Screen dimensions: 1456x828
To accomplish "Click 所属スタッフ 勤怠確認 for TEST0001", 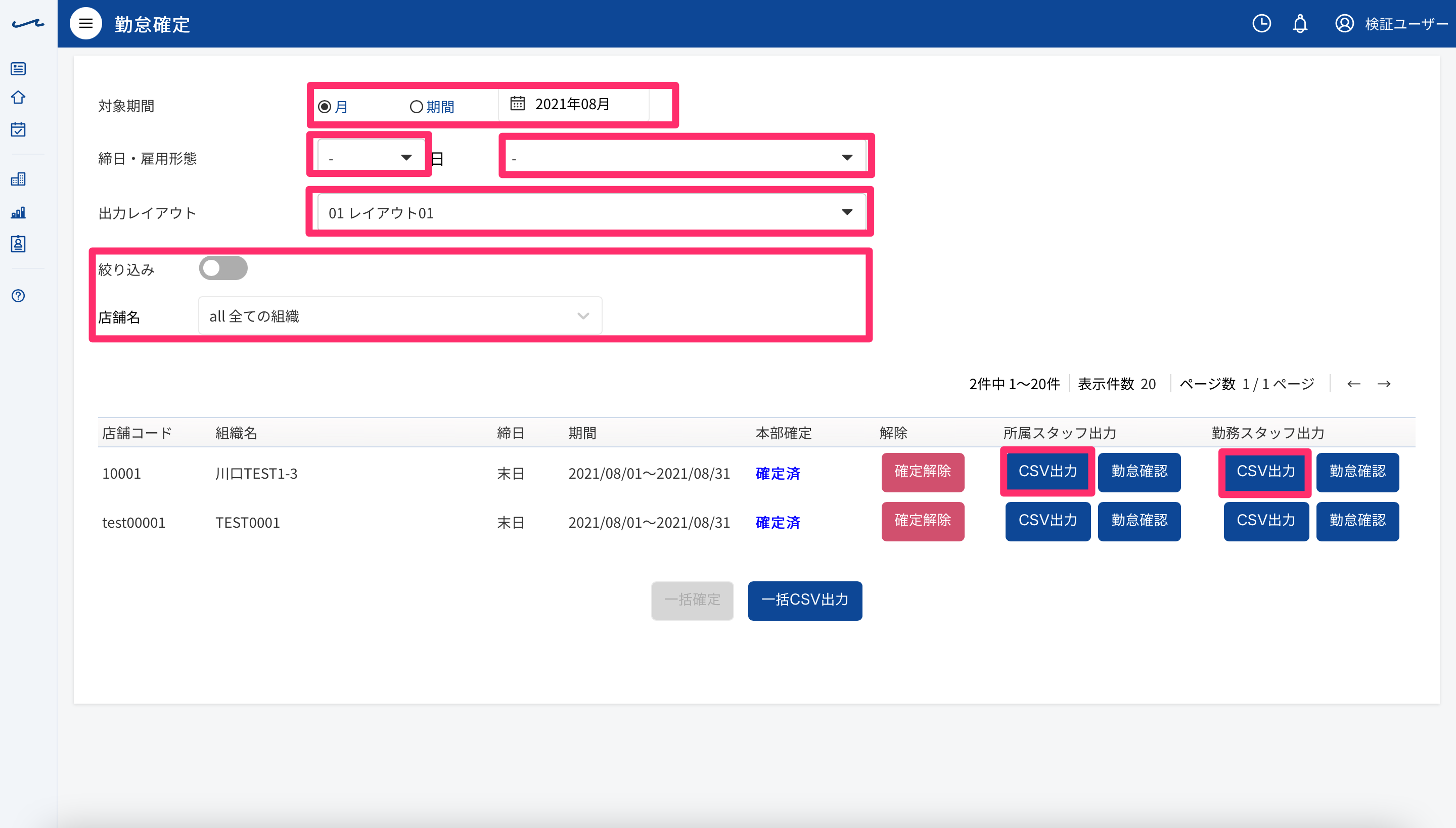I will pyautogui.click(x=1139, y=521).
